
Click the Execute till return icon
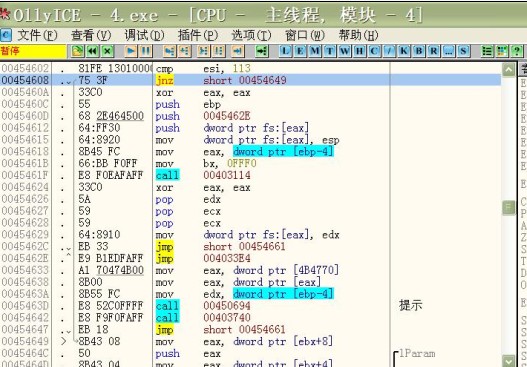[238, 51]
